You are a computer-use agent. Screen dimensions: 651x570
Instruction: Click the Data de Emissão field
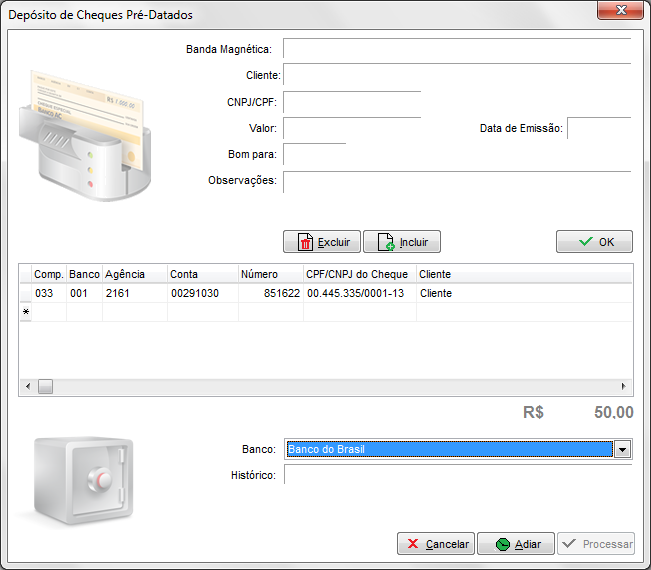pyautogui.click(x=598, y=128)
